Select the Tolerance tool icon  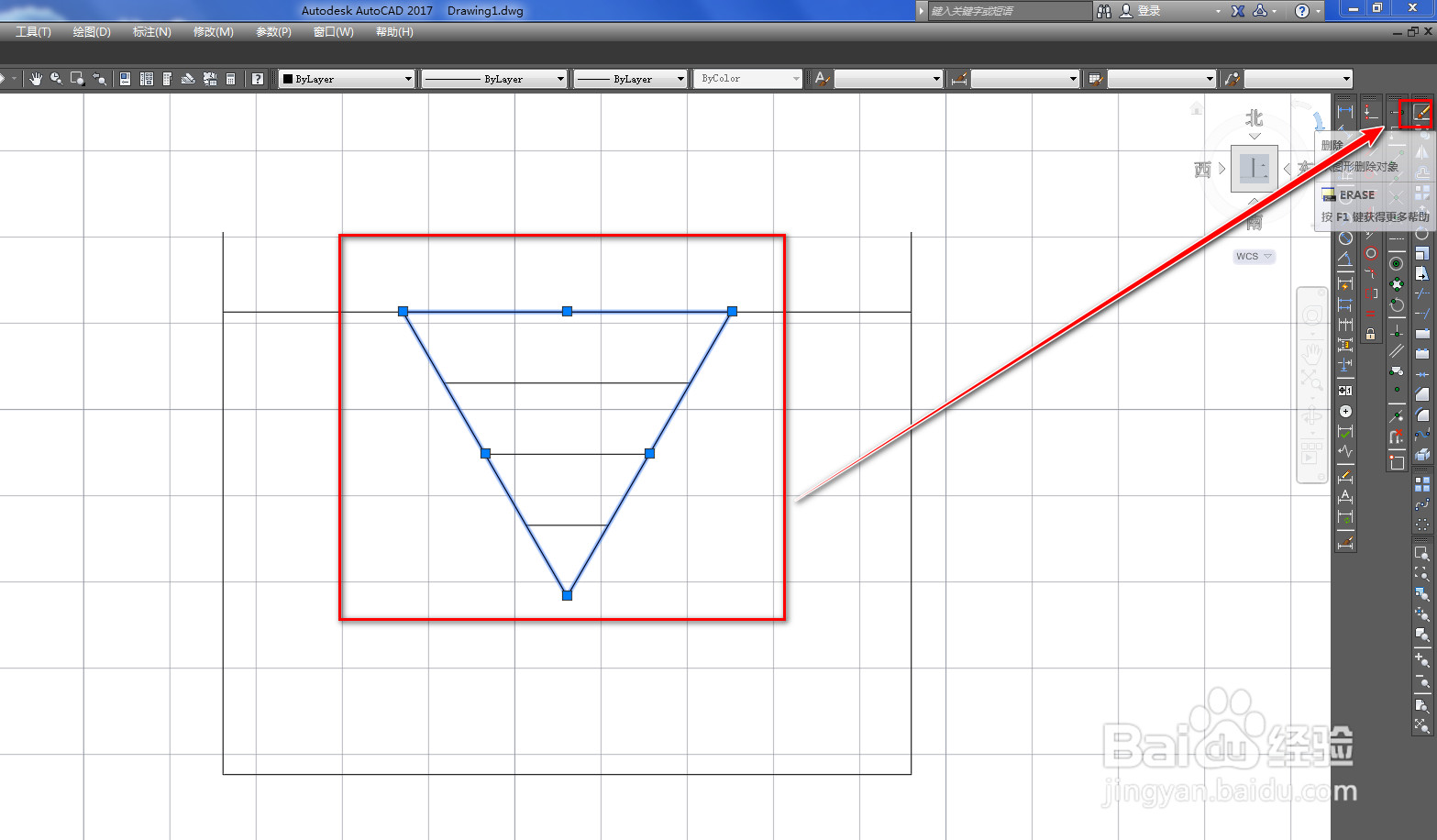point(1345,391)
